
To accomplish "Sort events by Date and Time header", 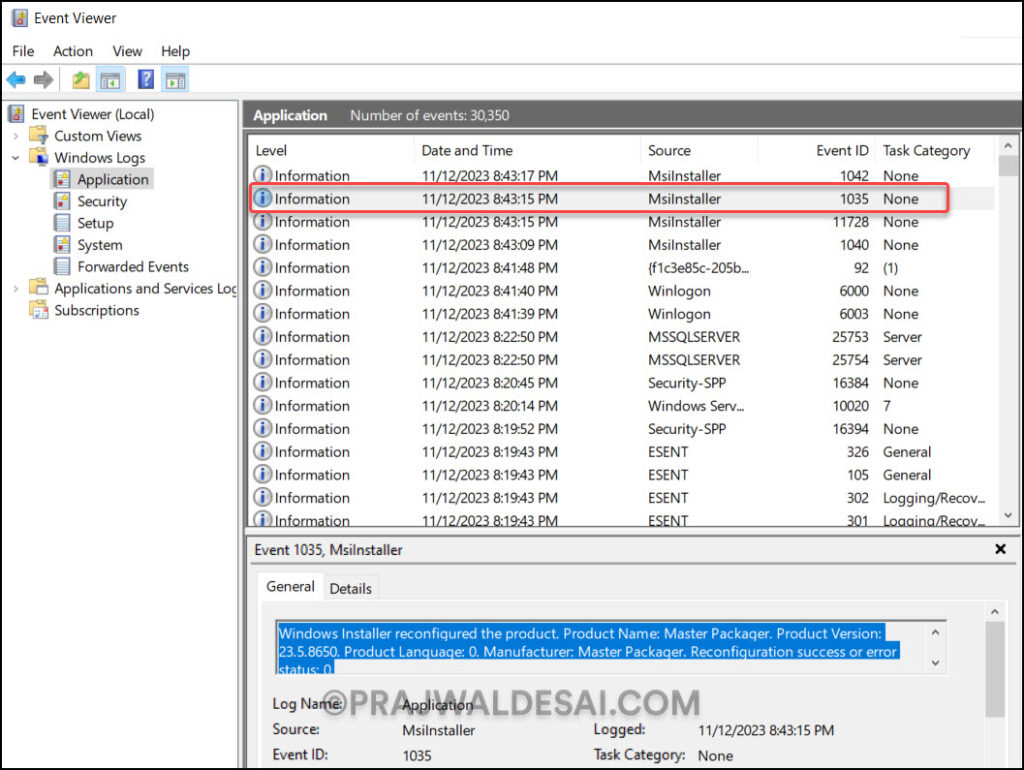I will pyautogui.click(x=528, y=150).
